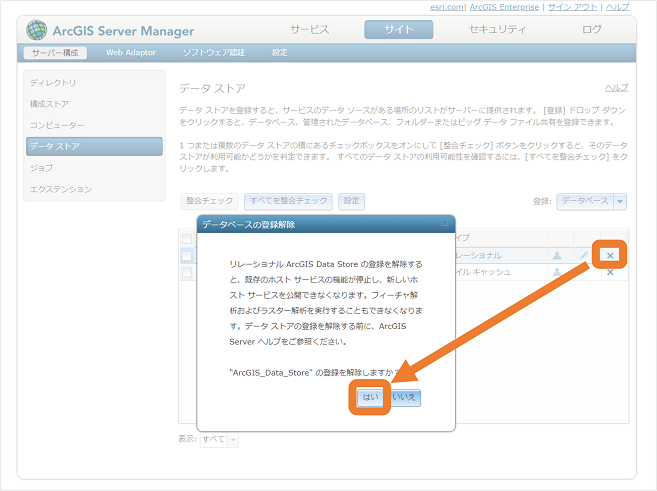Check the リレーショナル row checkbox
Screen dimensions: 657x491
click(187, 256)
